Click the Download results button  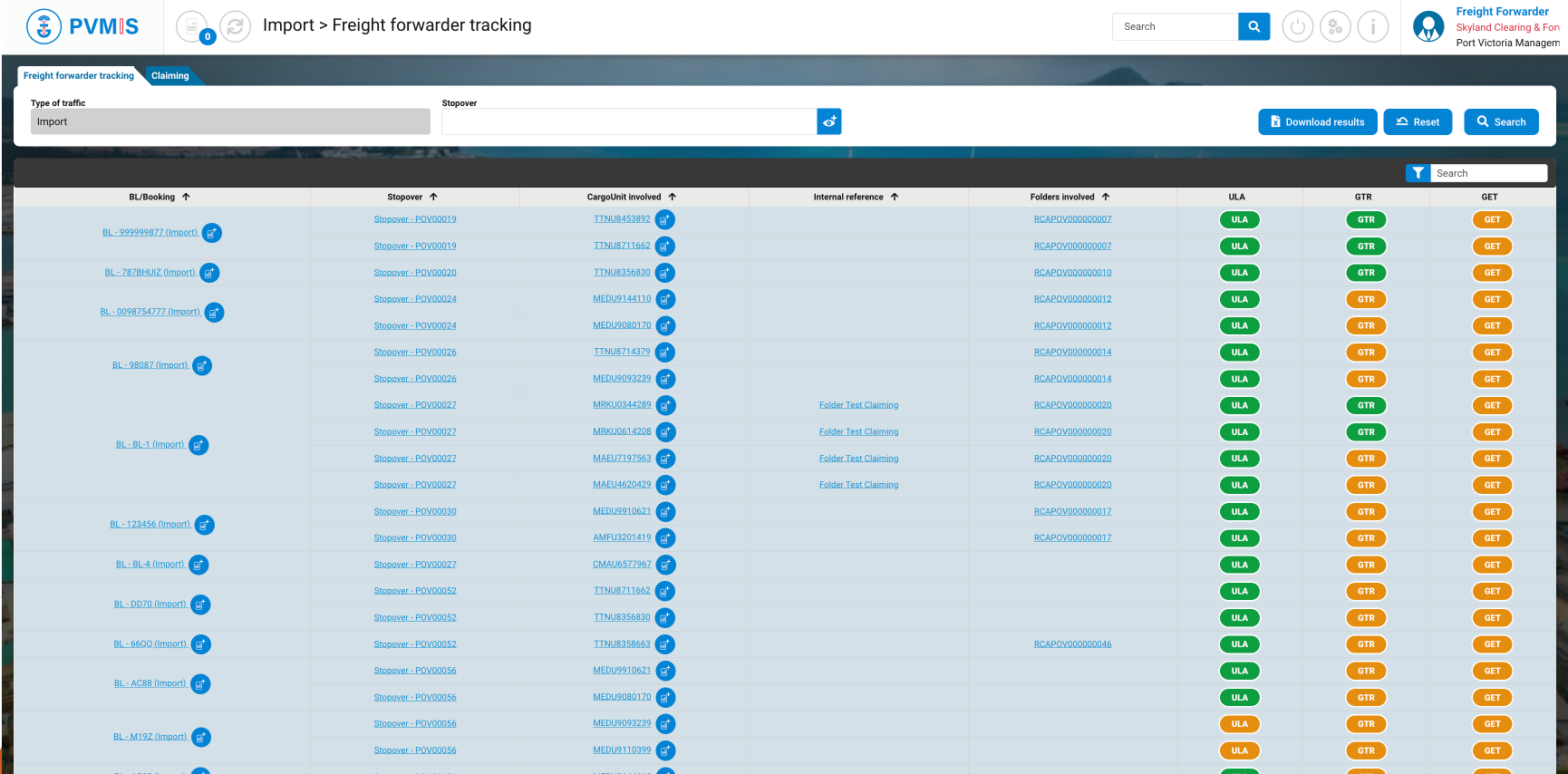coord(1317,122)
